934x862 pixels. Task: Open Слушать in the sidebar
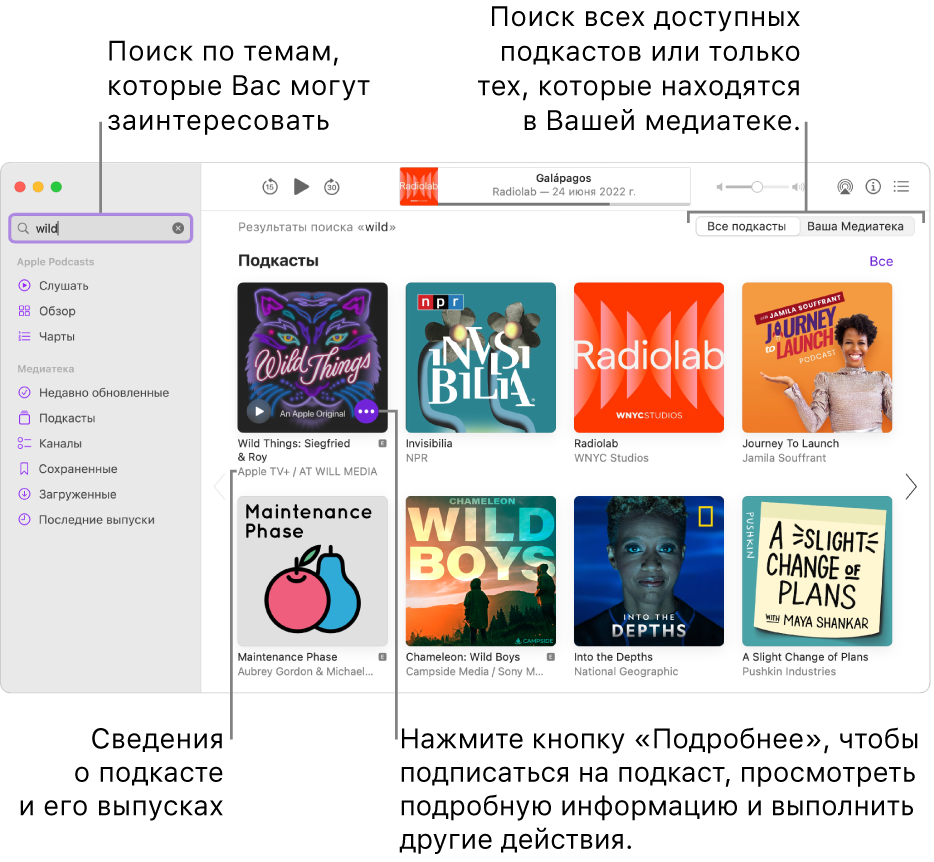coord(63,286)
